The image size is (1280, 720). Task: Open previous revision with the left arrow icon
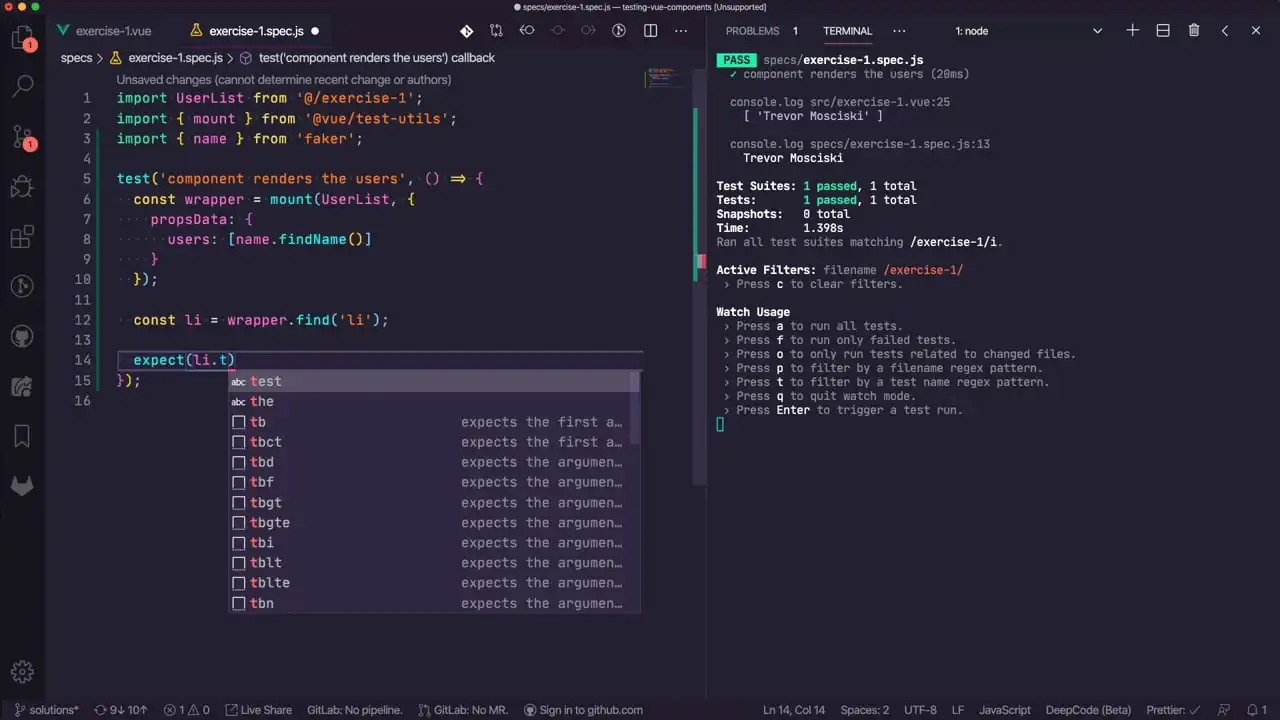tap(527, 31)
